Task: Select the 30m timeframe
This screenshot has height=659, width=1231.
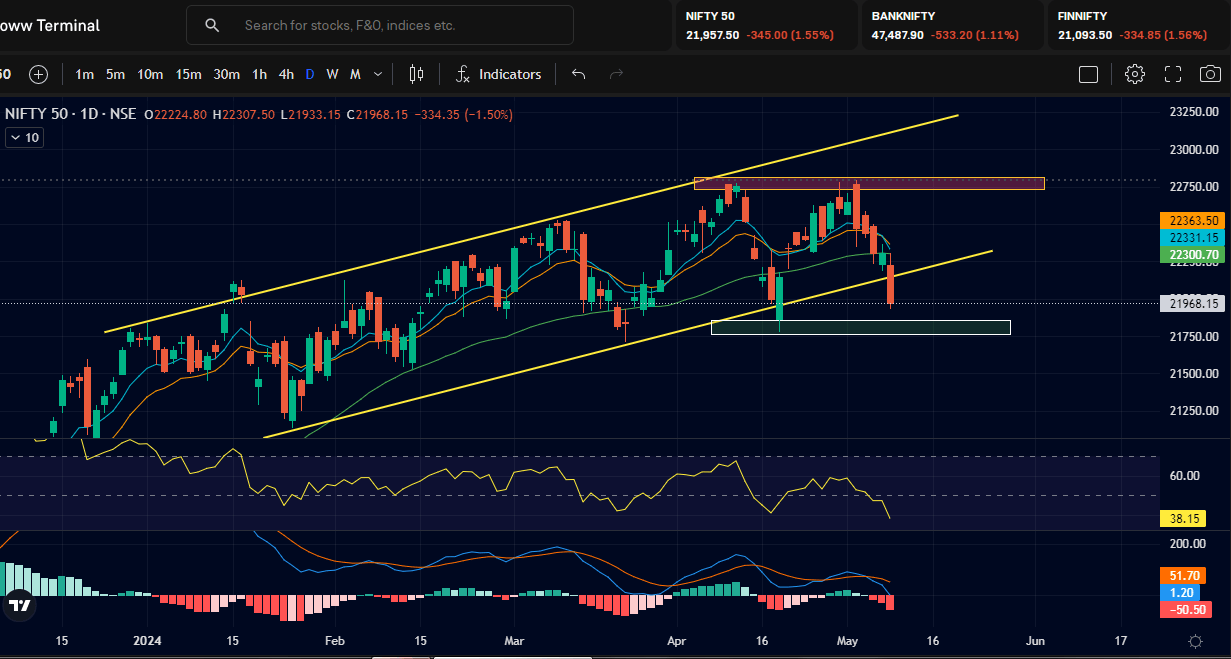Action: (226, 74)
